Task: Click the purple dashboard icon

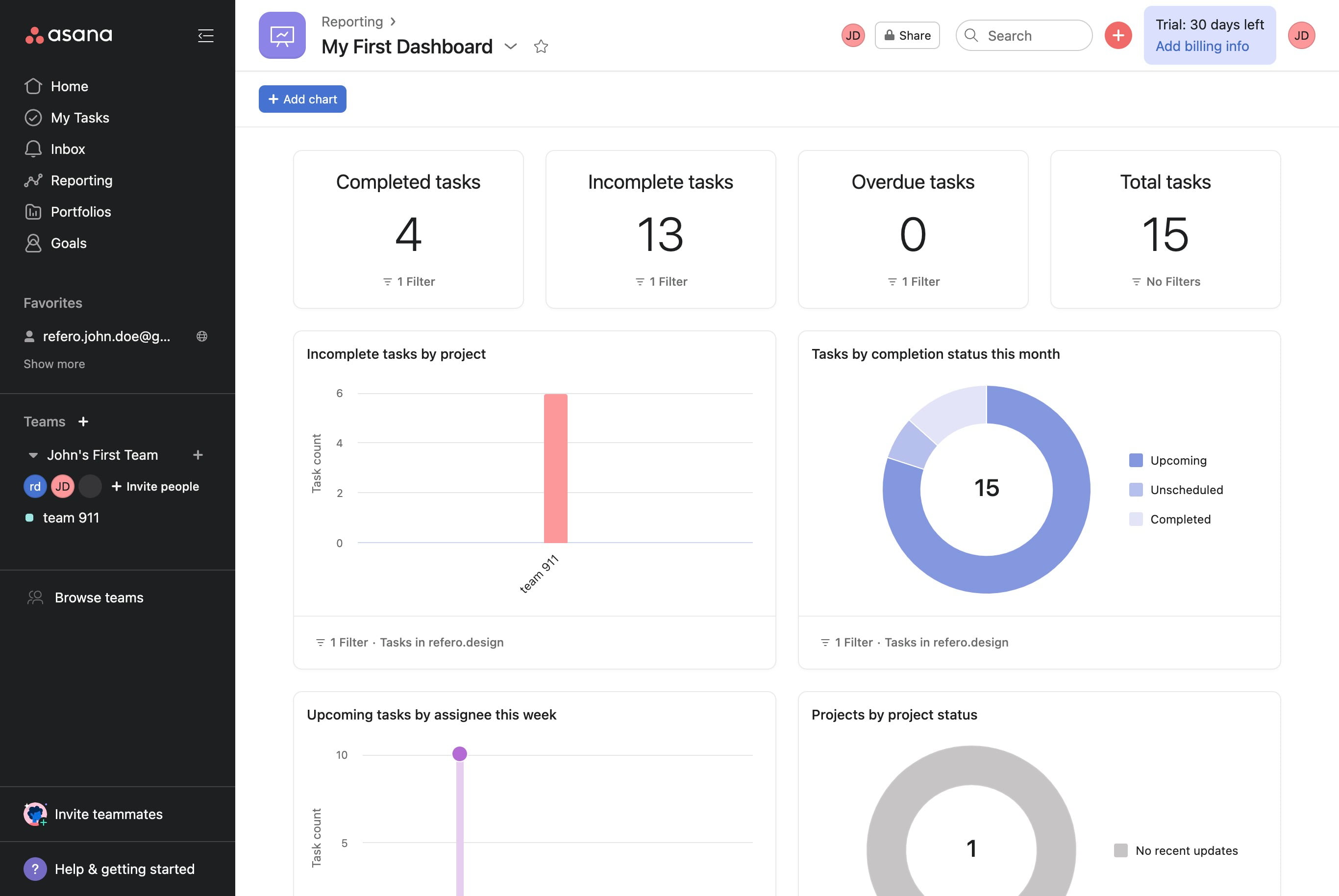Action: point(282,35)
